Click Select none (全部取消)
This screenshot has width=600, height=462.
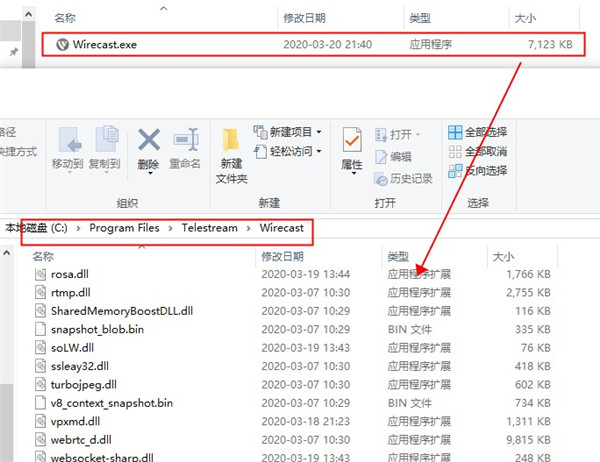tap(478, 151)
